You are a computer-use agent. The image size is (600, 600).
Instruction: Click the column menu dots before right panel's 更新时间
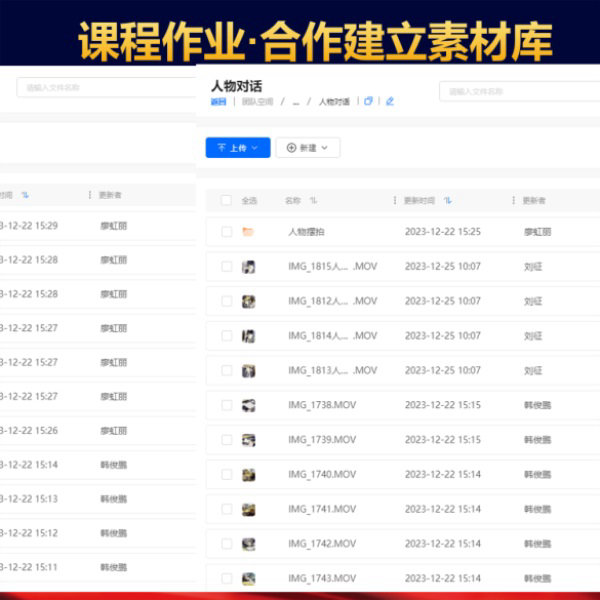(x=395, y=200)
